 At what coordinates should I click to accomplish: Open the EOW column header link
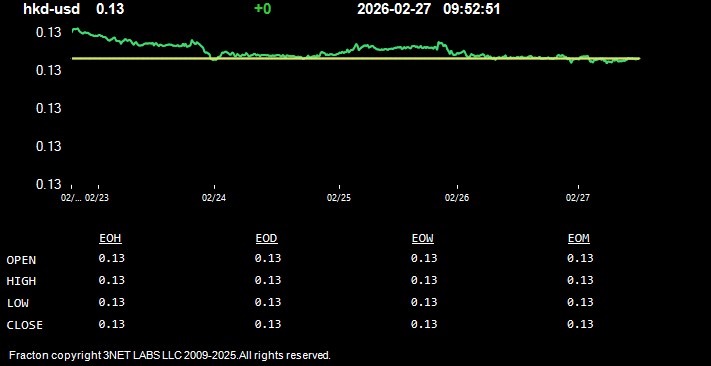[423, 239]
